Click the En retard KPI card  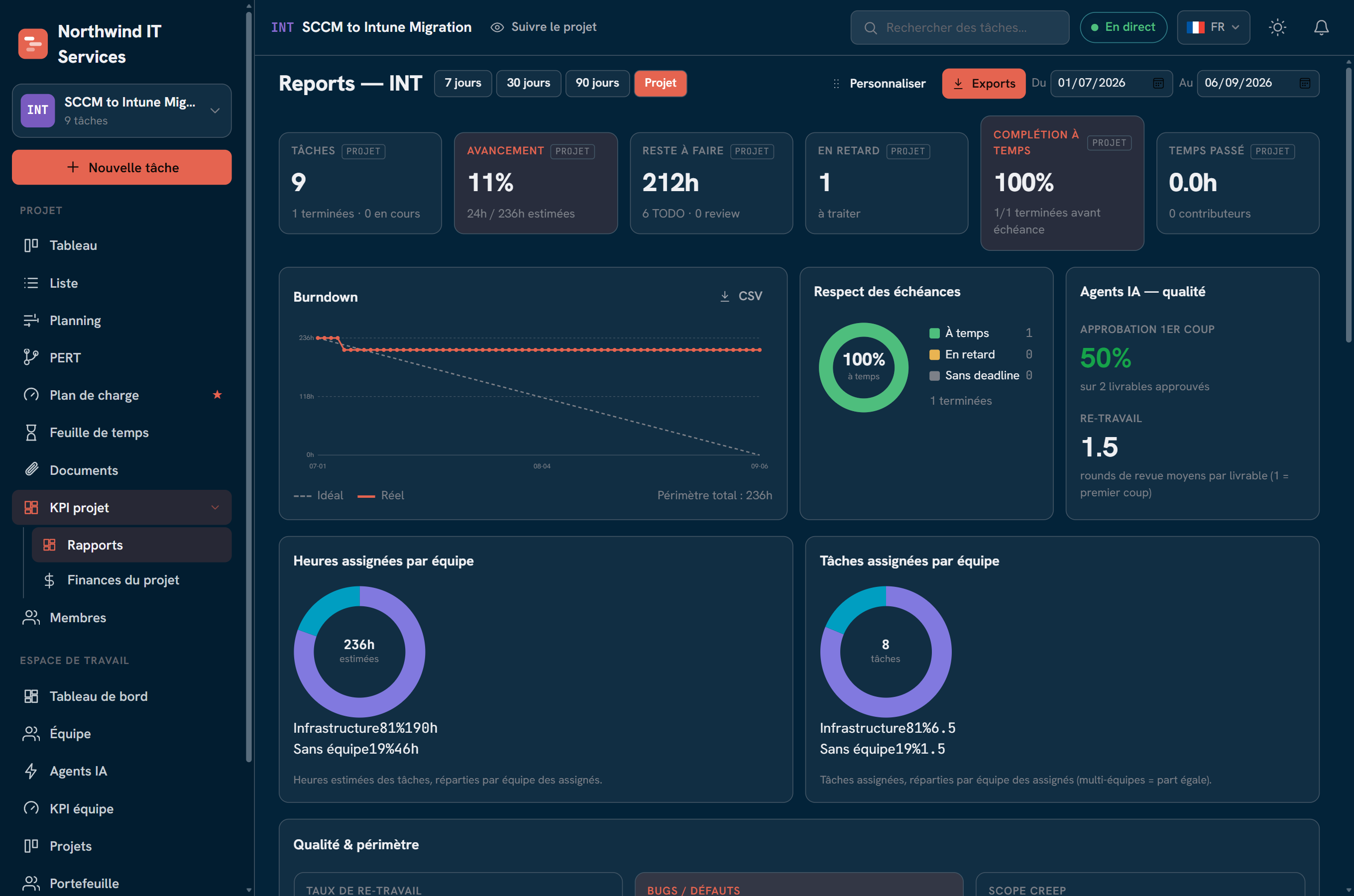886,183
